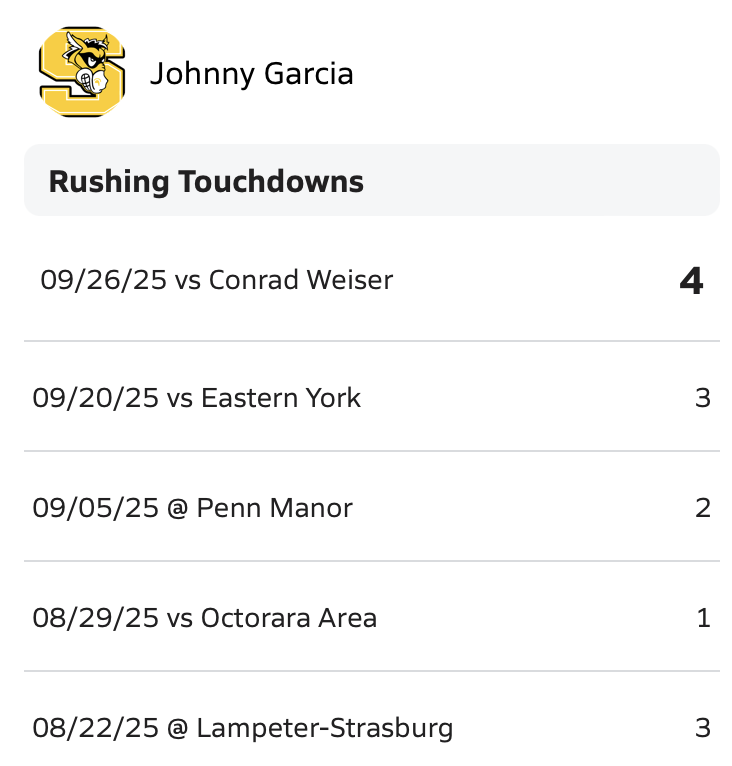Open the Octorara Area opponent name
The width and height of the screenshot is (732, 766).
pyautogui.click(x=289, y=618)
